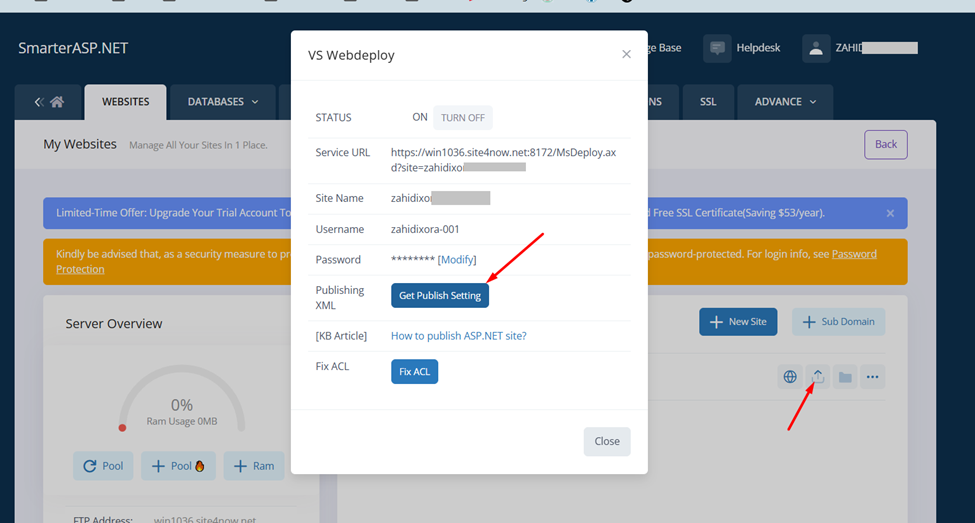Screen dimensions: 975x523
Task: Turn off the Webdeploy status
Action: click(462, 118)
